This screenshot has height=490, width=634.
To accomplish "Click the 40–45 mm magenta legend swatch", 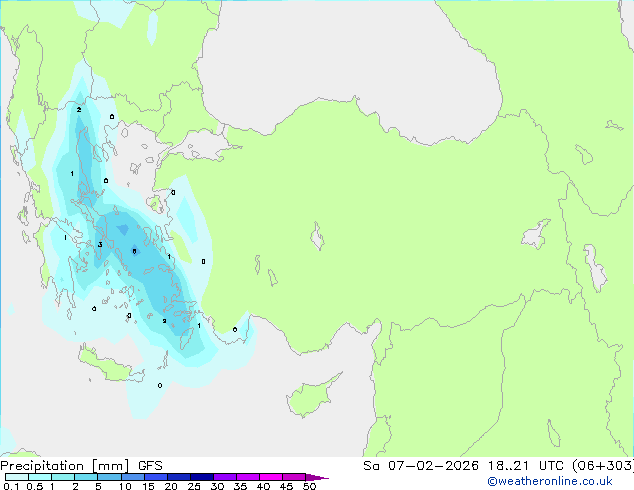I will [x=271, y=477].
